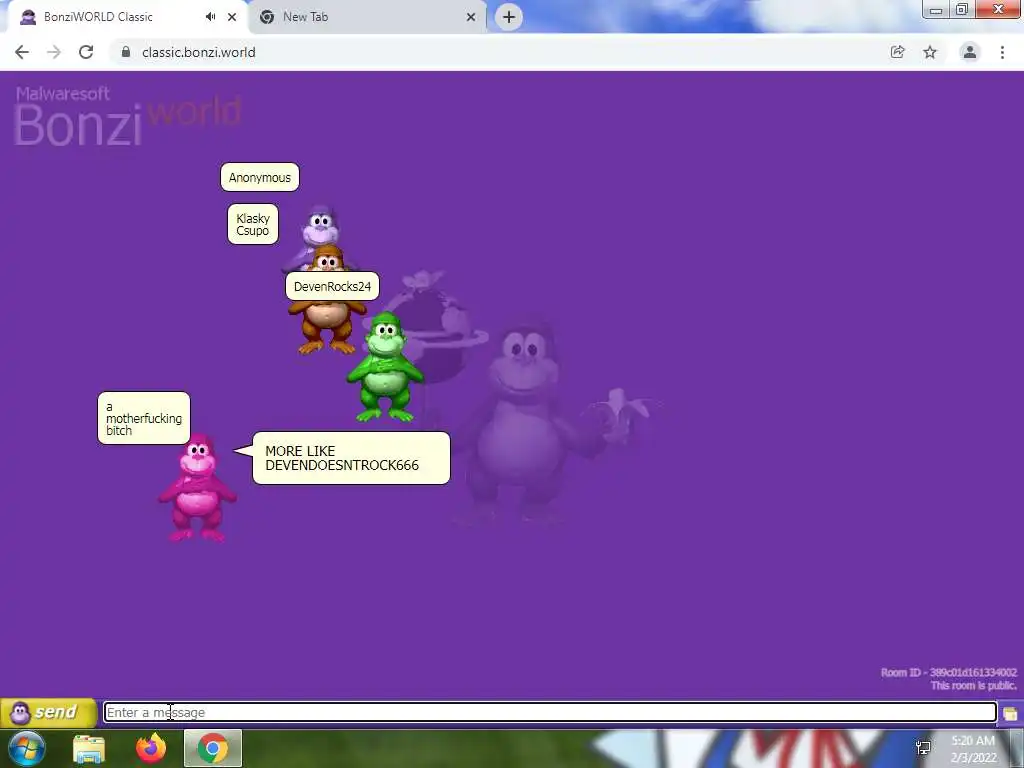This screenshot has width=1024, height=768.
Task: Open a new browser tab
Action: click(x=509, y=17)
